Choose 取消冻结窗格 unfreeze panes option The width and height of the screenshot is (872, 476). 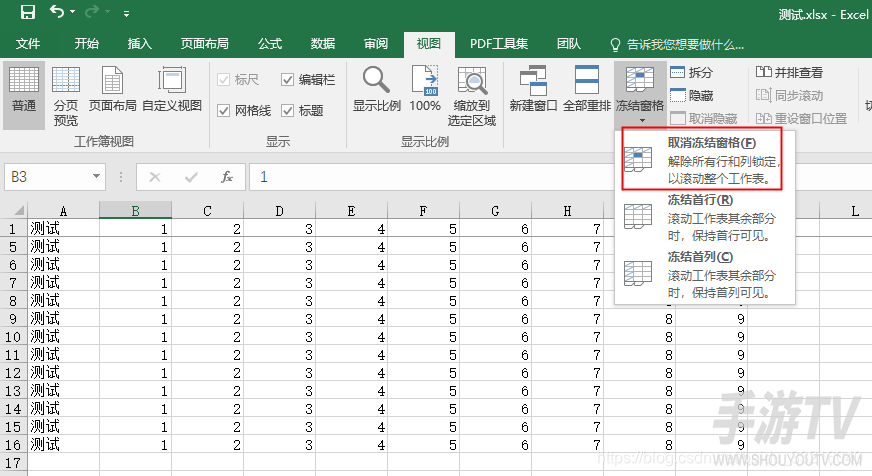pos(702,160)
